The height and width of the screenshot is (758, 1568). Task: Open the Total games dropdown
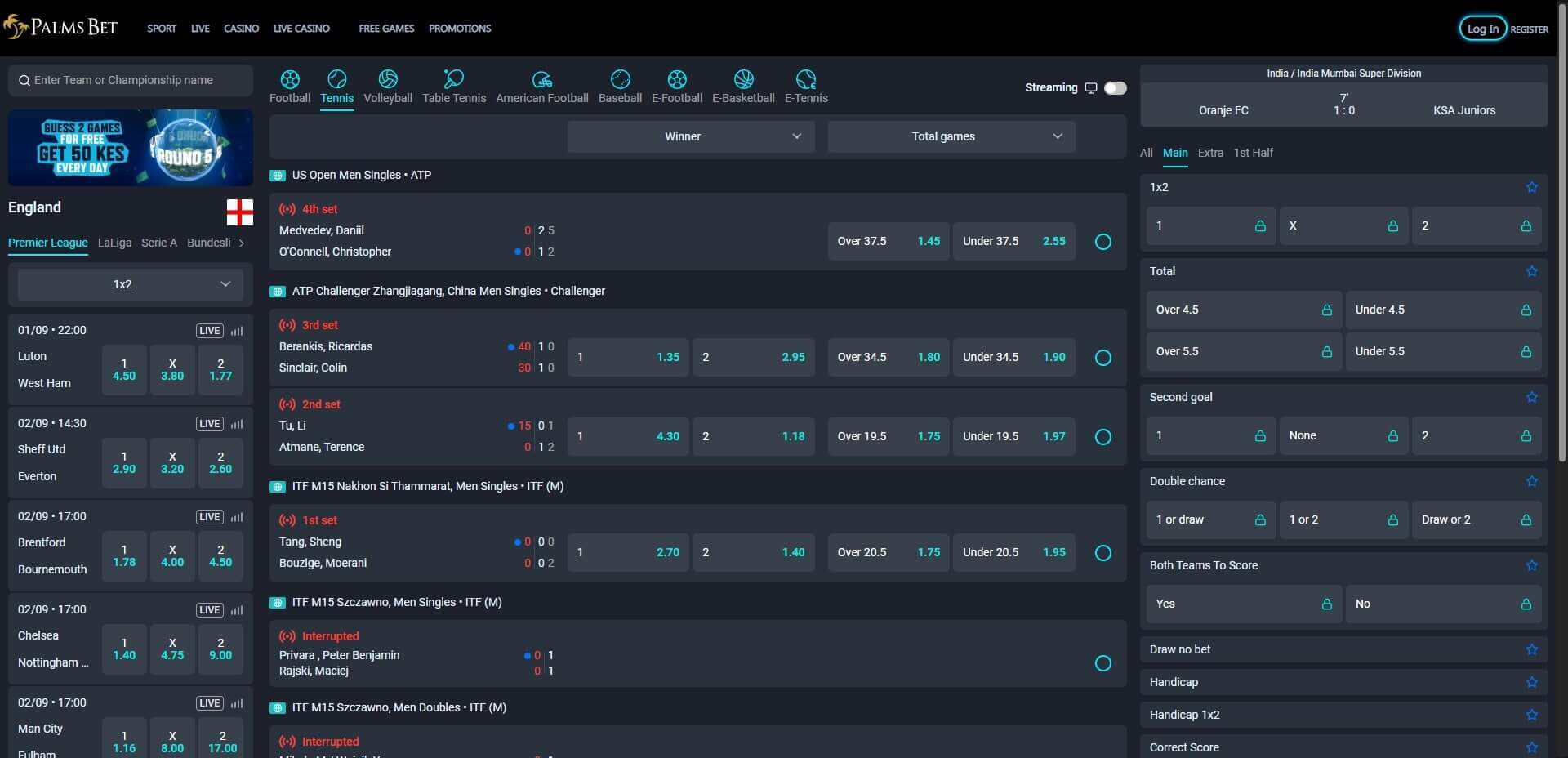[950, 136]
